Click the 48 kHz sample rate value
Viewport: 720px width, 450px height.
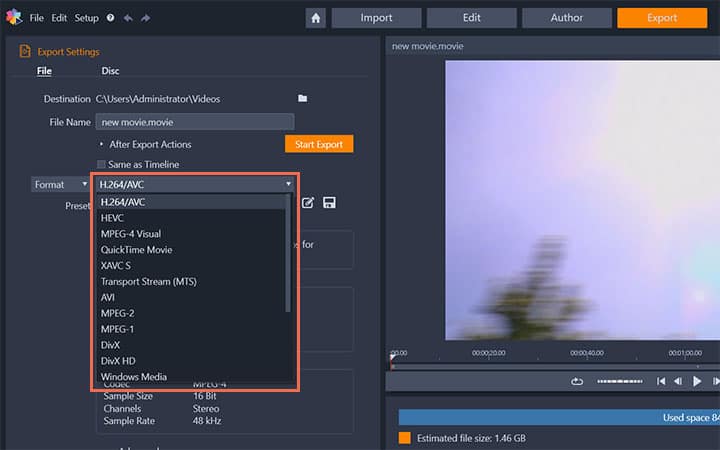click(x=207, y=421)
